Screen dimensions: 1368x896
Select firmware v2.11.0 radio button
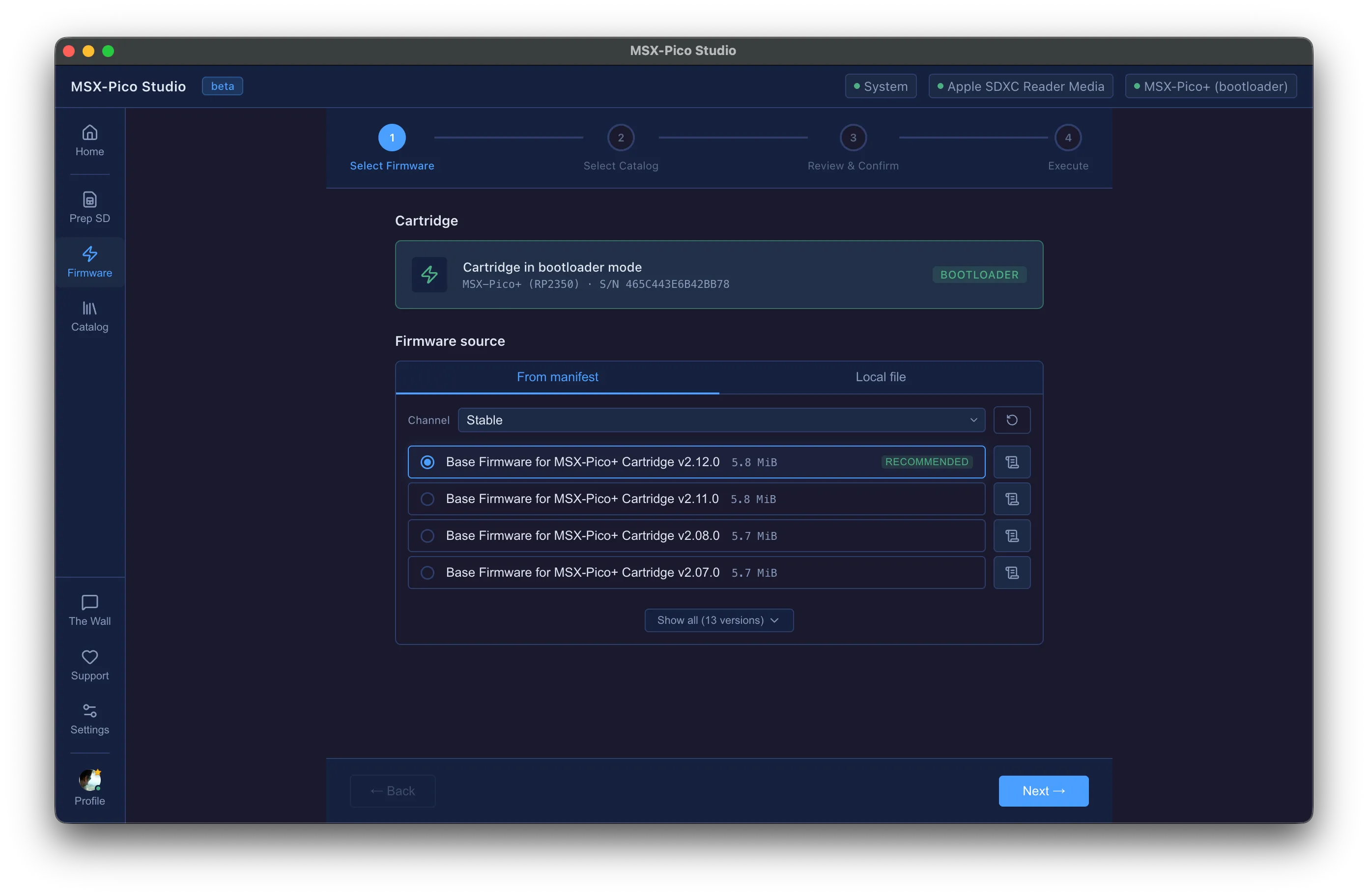click(x=427, y=499)
